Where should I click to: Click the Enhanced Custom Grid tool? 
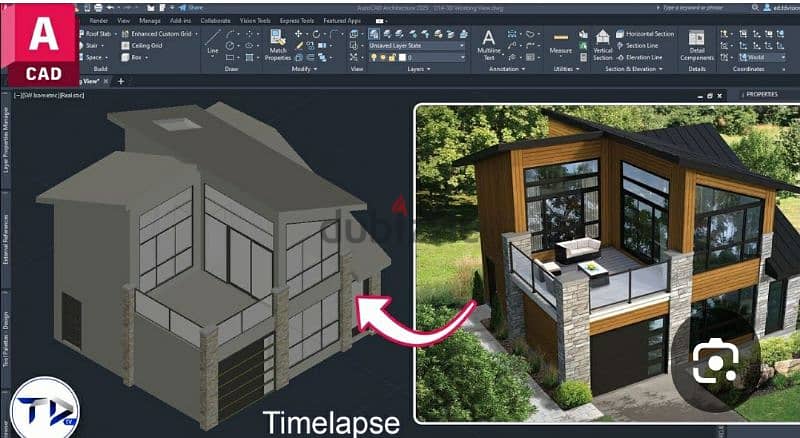(x=158, y=33)
